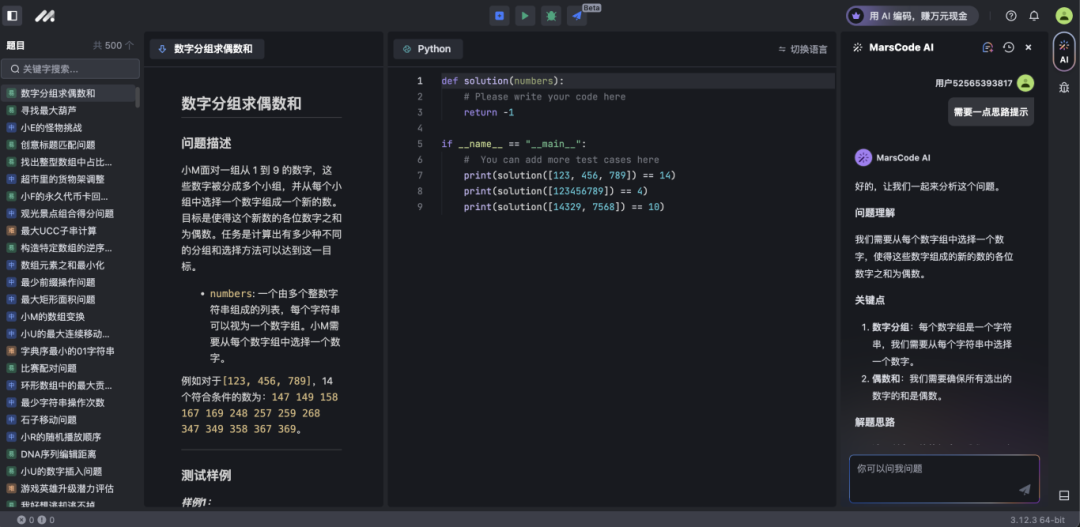1080x527 pixels.
Task: Open user avatar menu in top bar
Action: [1063, 16]
